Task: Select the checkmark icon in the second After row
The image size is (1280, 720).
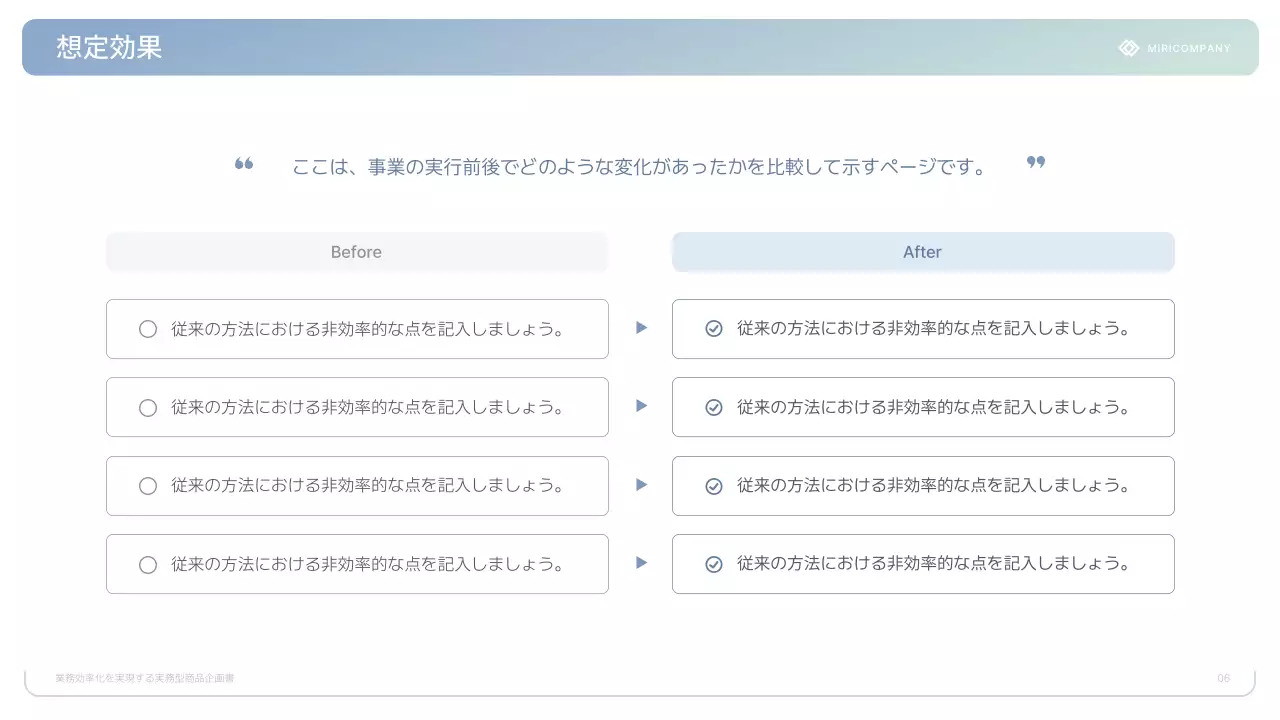Action: pos(713,407)
